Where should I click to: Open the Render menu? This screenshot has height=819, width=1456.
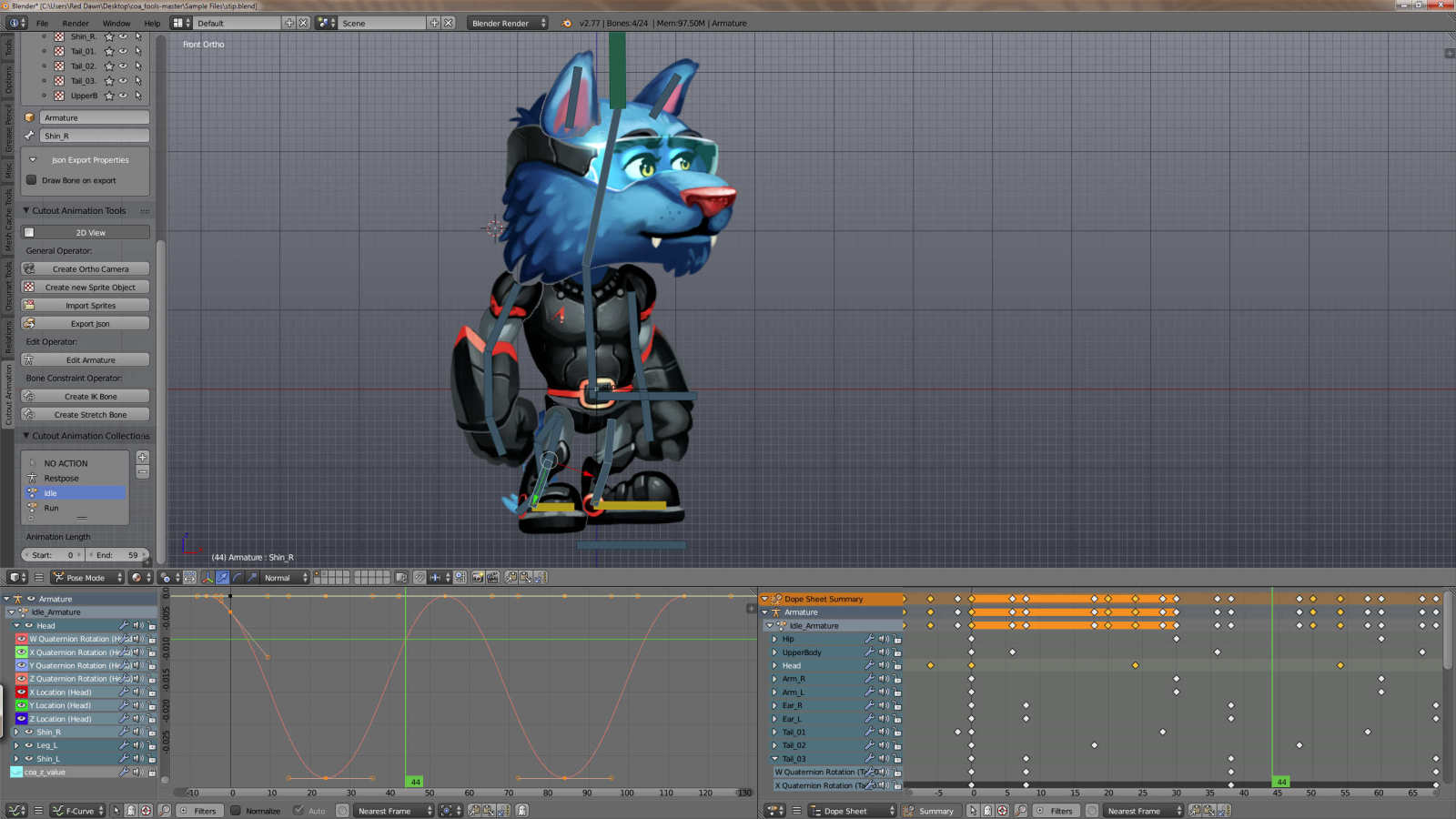click(x=76, y=23)
